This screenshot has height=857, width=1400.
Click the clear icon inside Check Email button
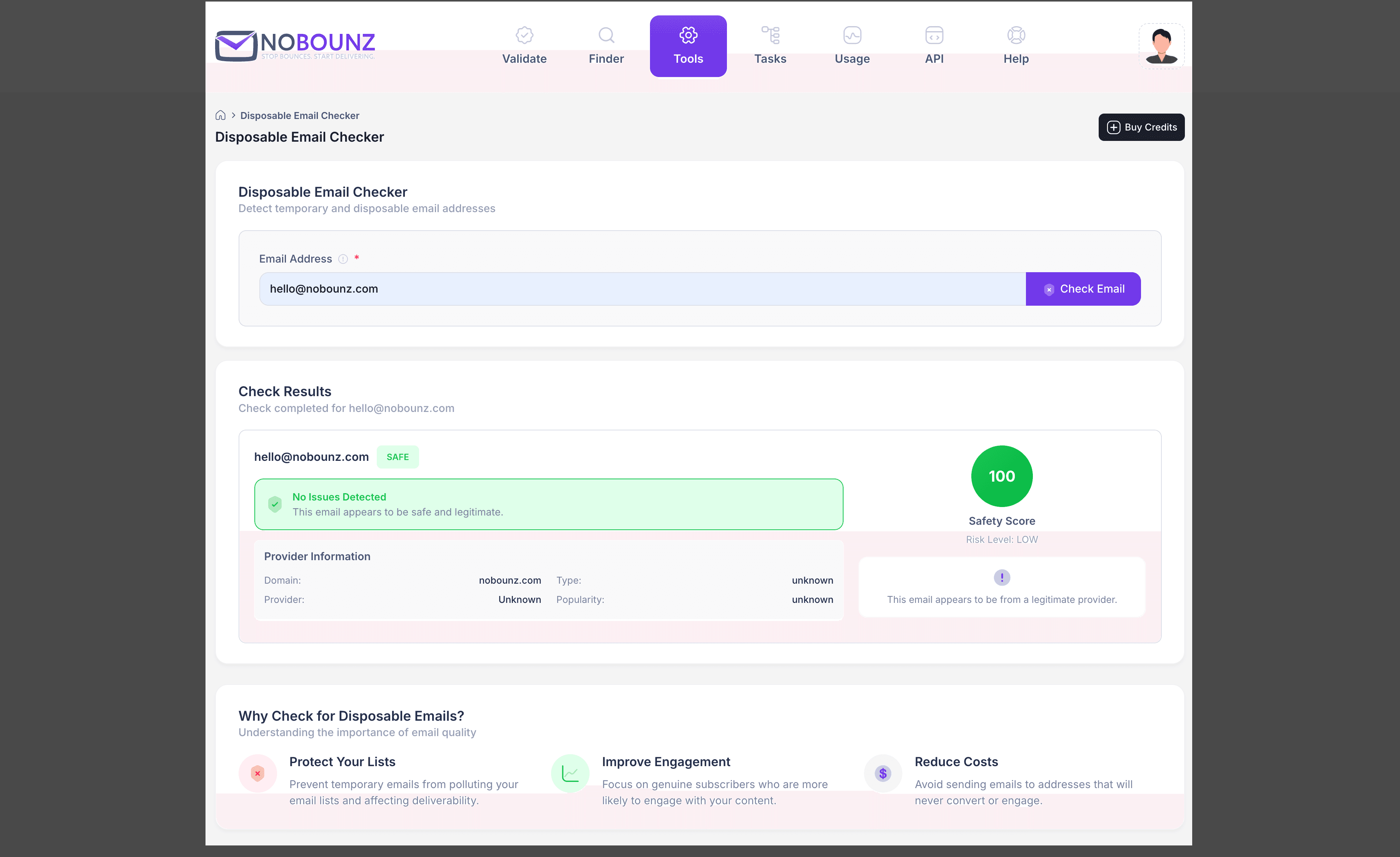click(x=1049, y=289)
